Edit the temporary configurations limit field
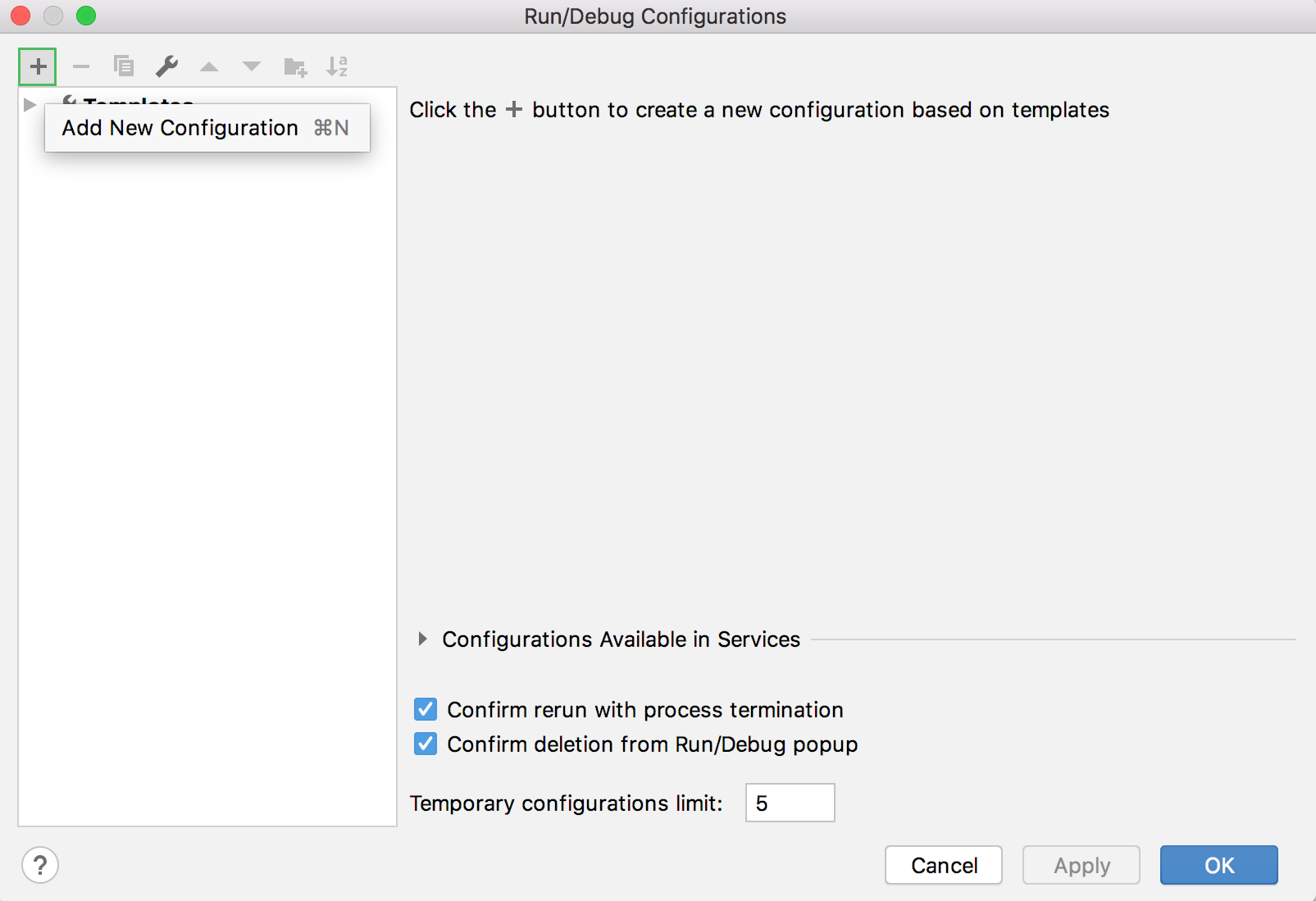The width and height of the screenshot is (1316, 901). coord(789,803)
